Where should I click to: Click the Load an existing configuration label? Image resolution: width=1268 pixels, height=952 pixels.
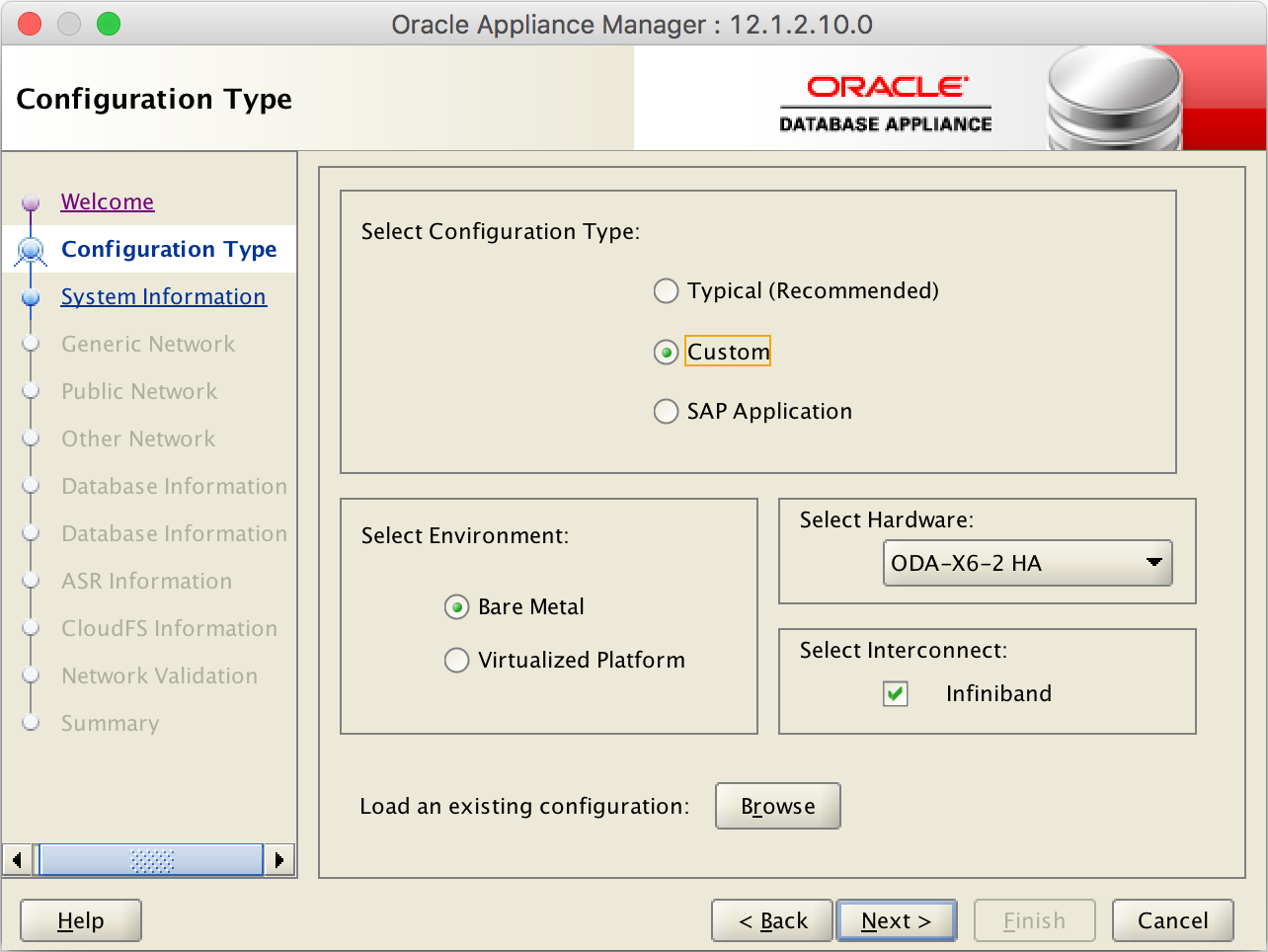tap(524, 806)
